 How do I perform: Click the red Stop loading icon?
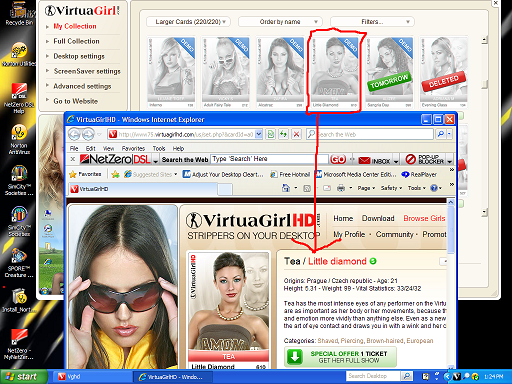[x=296, y=134]
